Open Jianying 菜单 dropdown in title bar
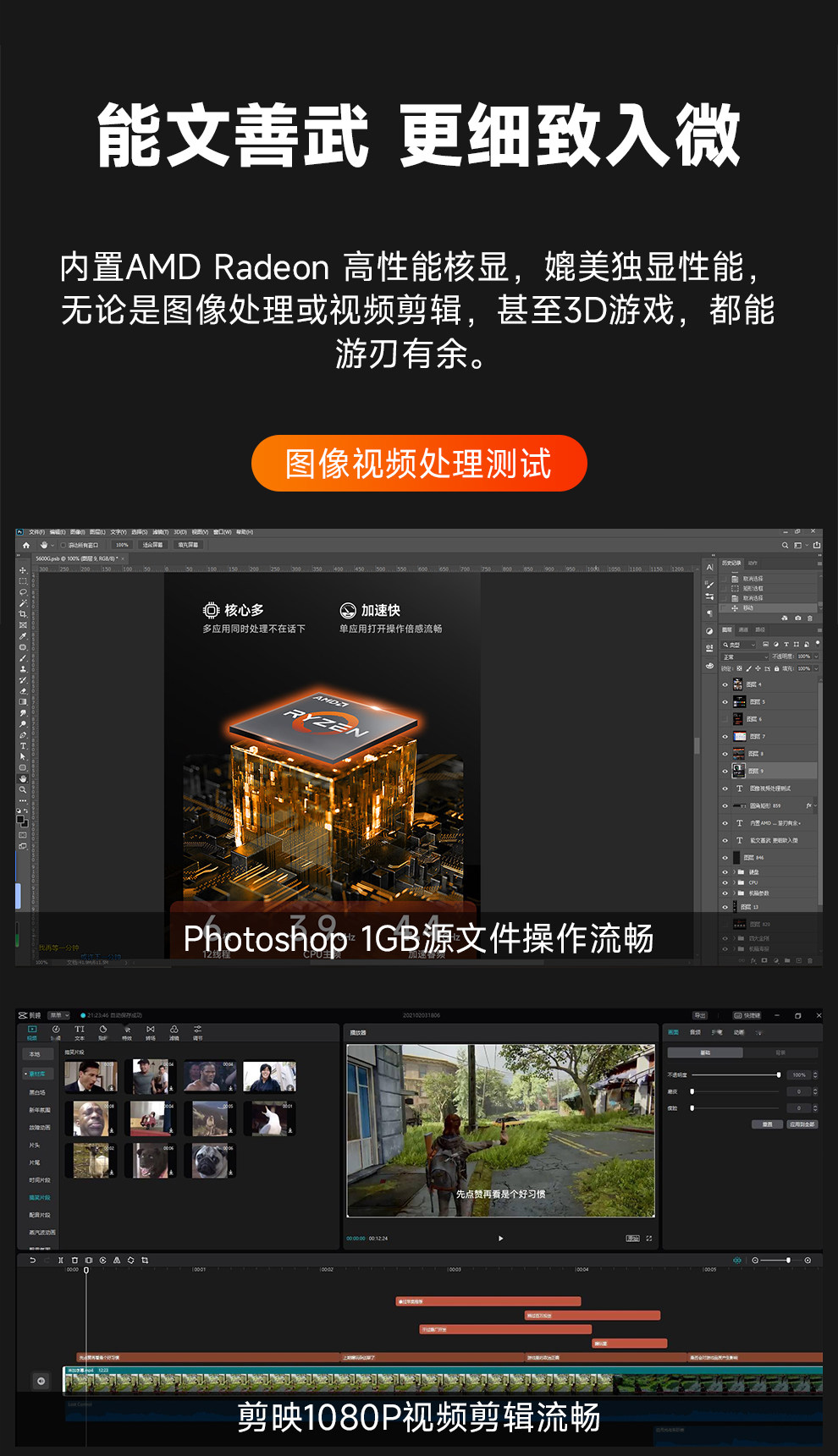 pyautogui.click(x=59, y=1015)
